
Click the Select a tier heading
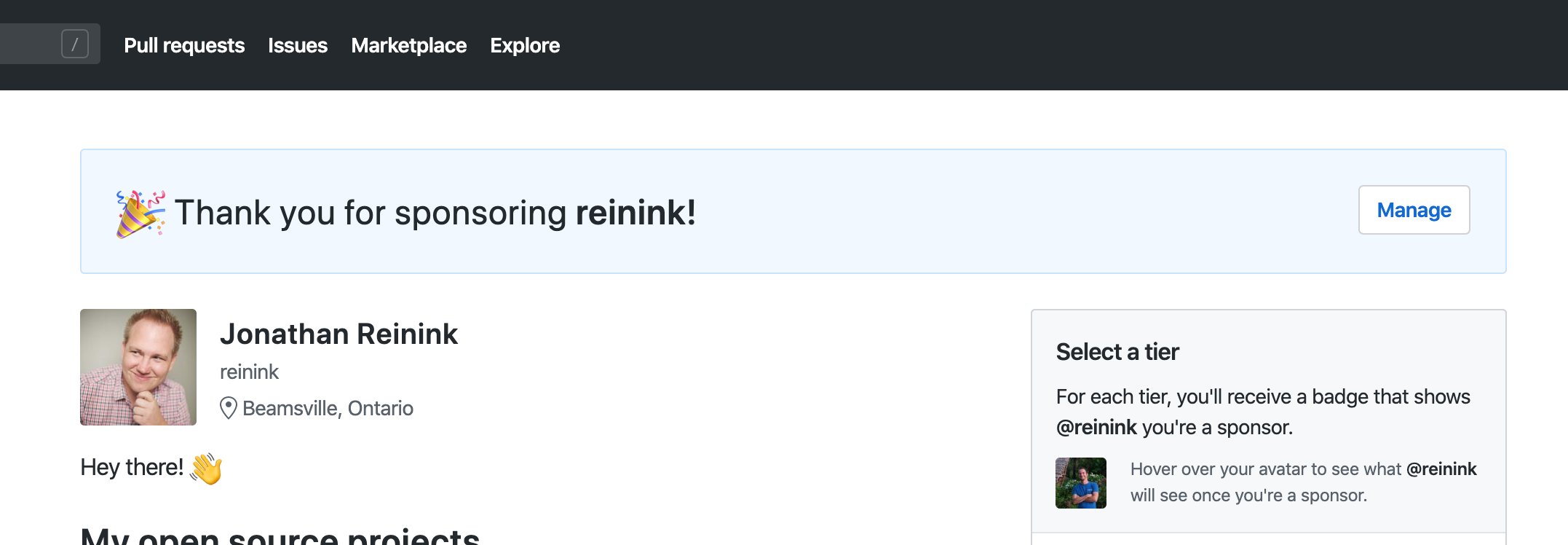[x=1117, y=352]
